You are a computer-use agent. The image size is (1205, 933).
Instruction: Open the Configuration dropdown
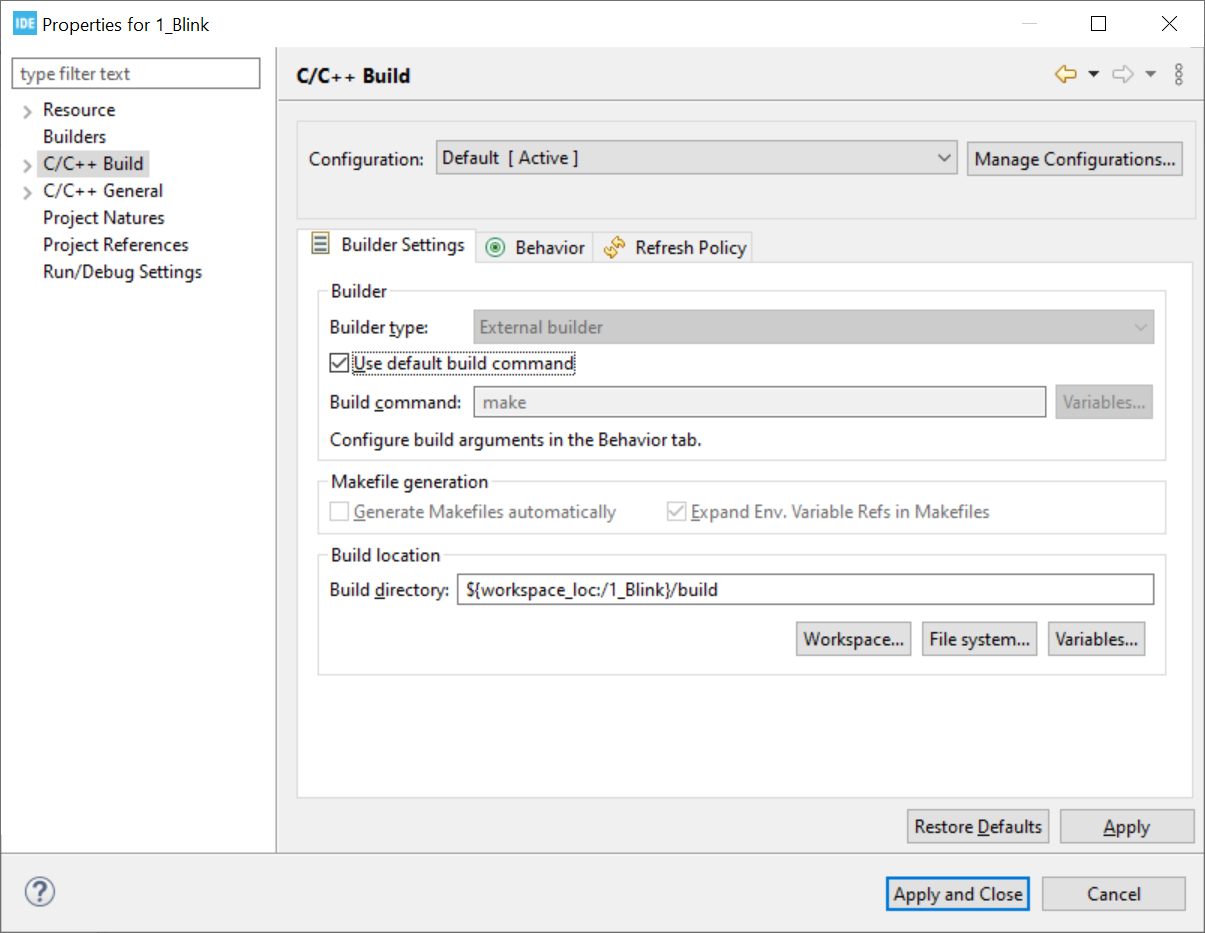click(696, 159)
